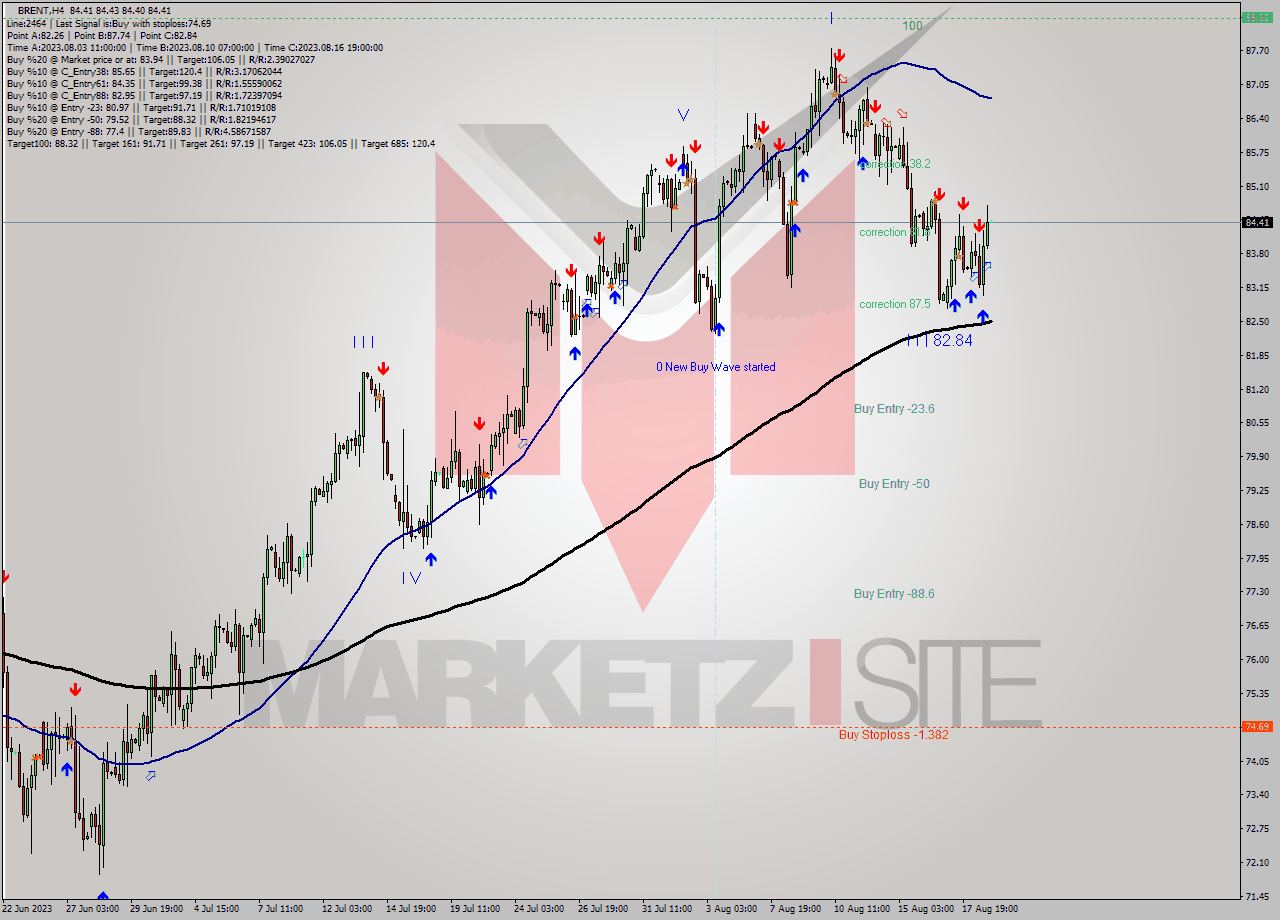Click the 85.75 price axis label
The width and height of the screenshot is (1280, 920).
pos(1257,152)
